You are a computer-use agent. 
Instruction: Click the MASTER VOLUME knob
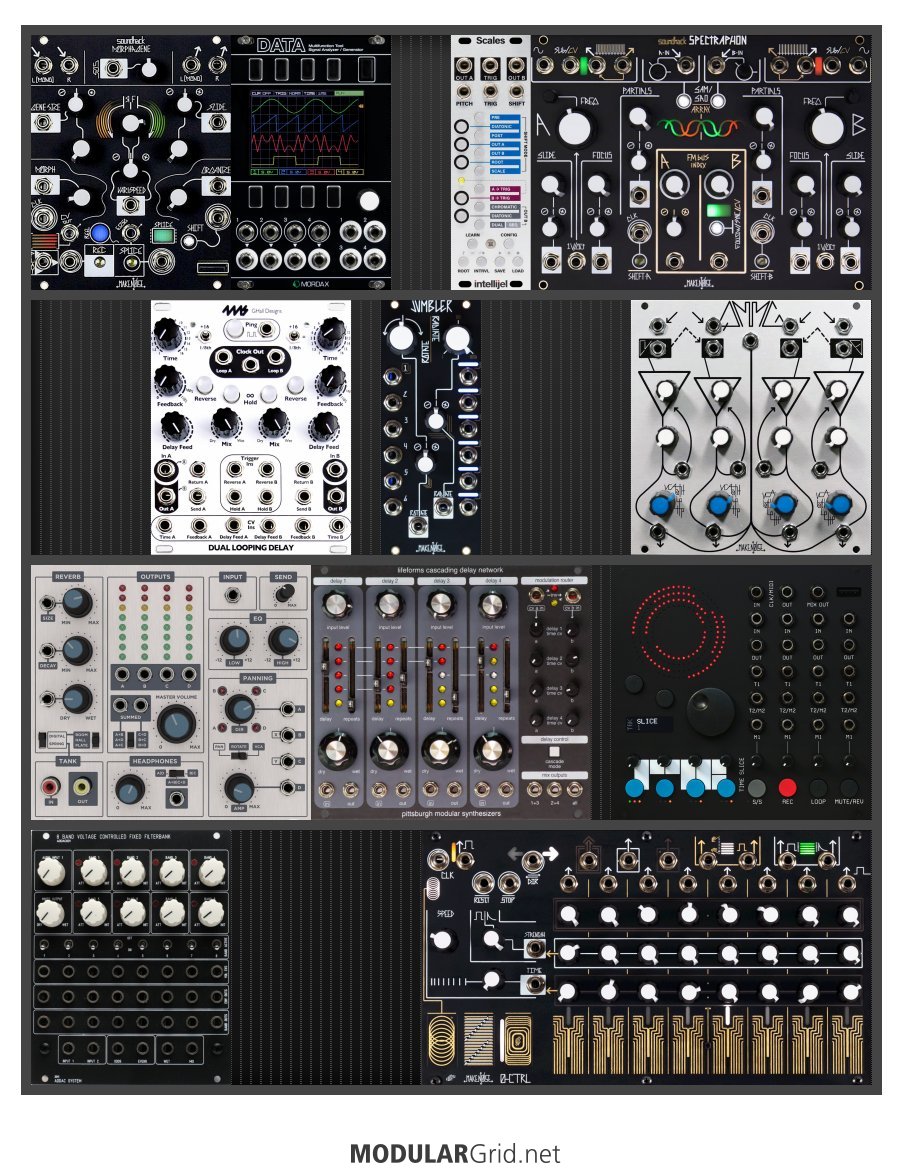(176, 724)
